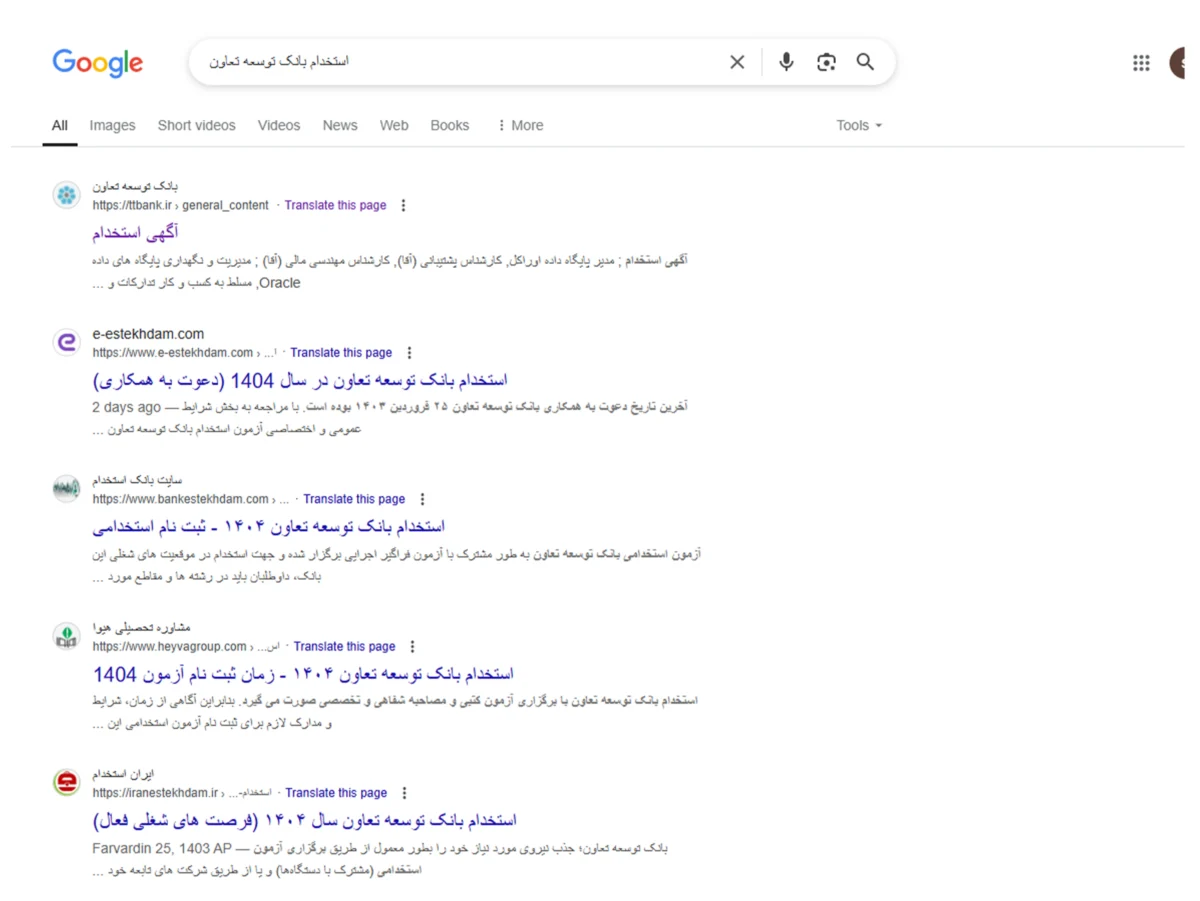Click Translate this page for e-estekhdam.com

click(x=341, y=352)
